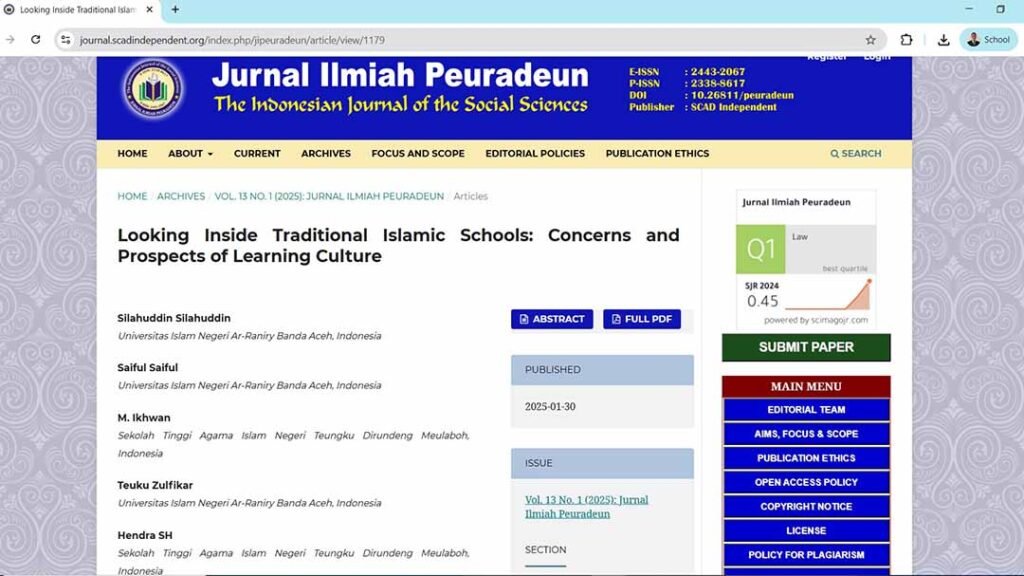Go to FOCUS AND SCOPE page
The width and height of the screenshot is (1024, 576).
coord(418,154)
